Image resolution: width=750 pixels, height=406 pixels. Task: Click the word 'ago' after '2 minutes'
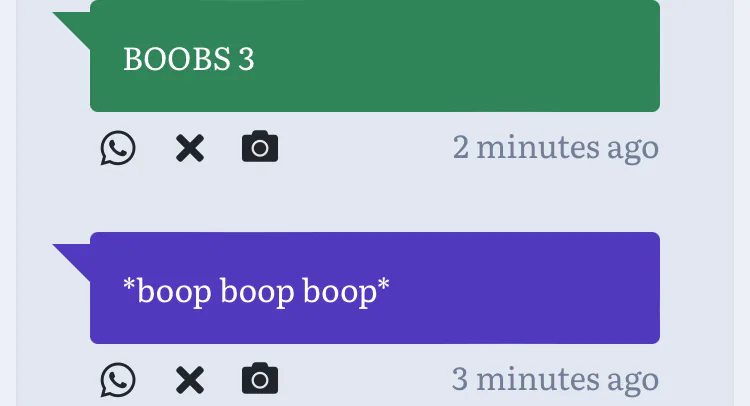(x=633, y=149)
